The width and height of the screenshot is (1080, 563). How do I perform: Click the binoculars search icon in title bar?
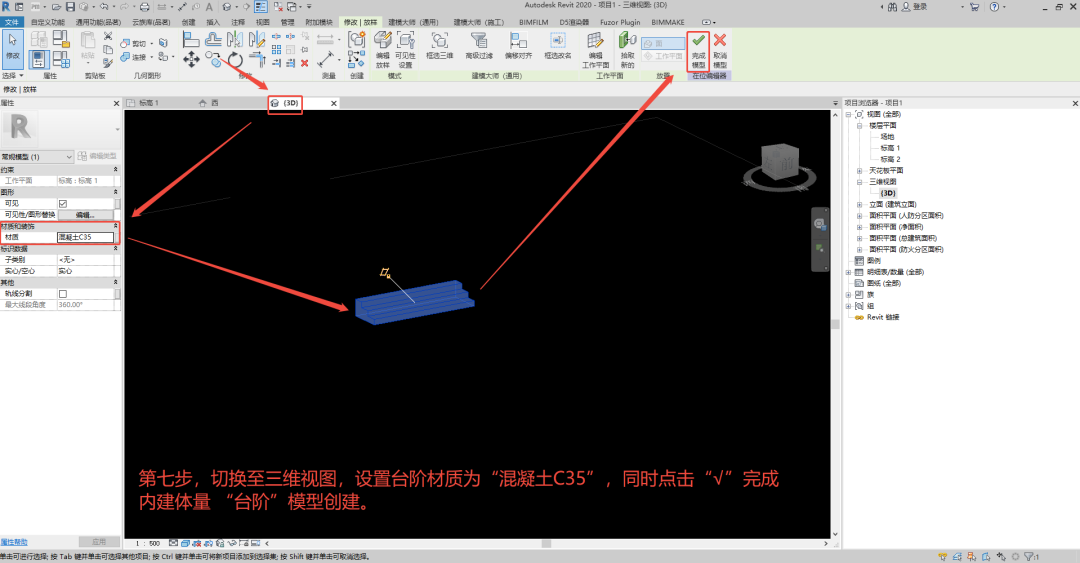pyautogui.click(x=893, y=7)
